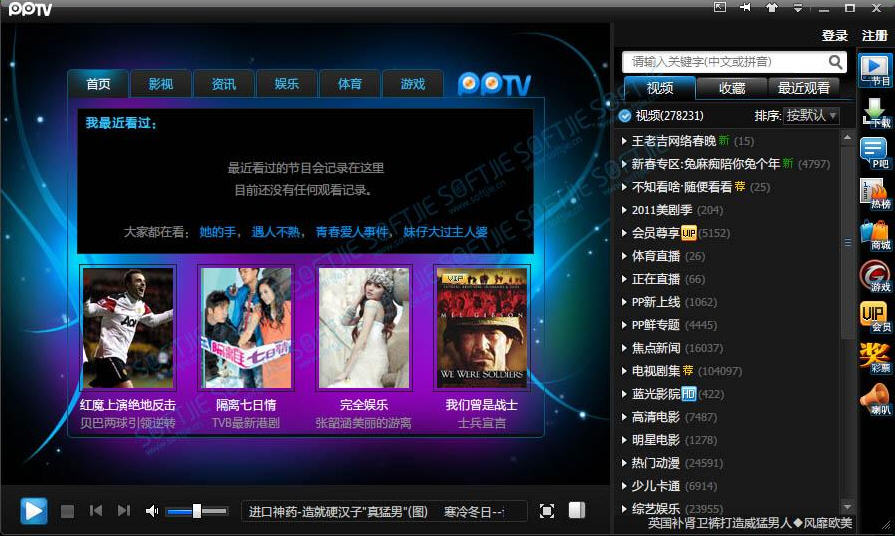The image size is (895, 536).
Task: Switch to the 资讯 tab
Action: coord(224,84)
